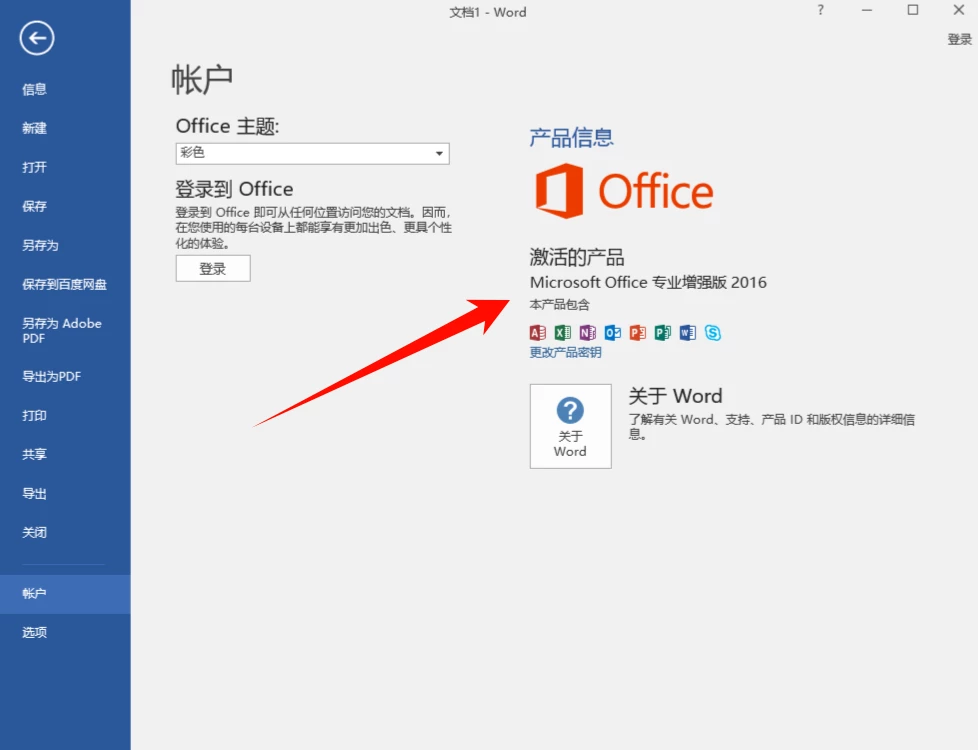The height and width of the screenshot is (750, 978).
Task: Open the 共享 page
Action: (x=65, y=454)
